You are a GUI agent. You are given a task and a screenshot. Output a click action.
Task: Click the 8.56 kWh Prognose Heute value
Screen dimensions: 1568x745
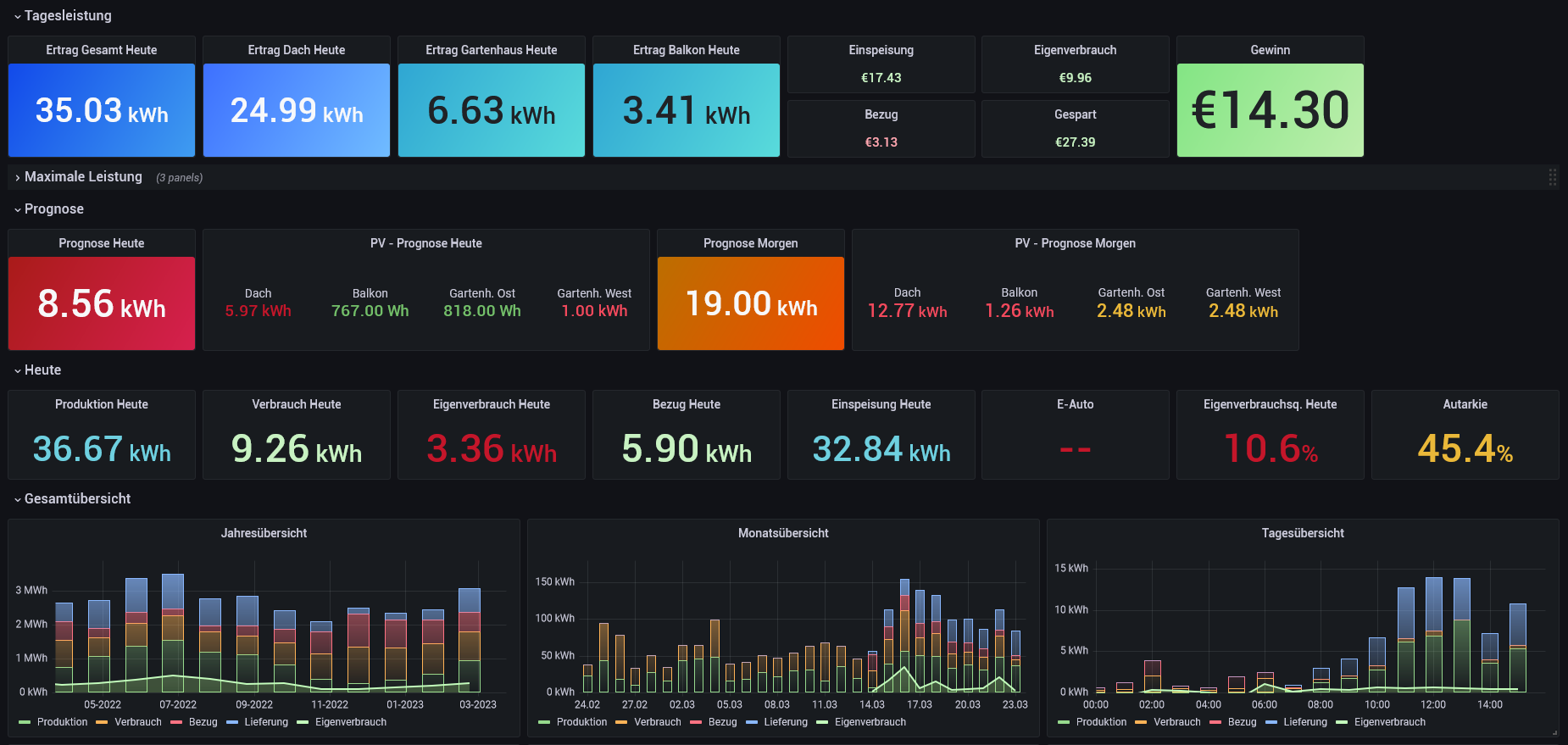[x=102, y=303]
